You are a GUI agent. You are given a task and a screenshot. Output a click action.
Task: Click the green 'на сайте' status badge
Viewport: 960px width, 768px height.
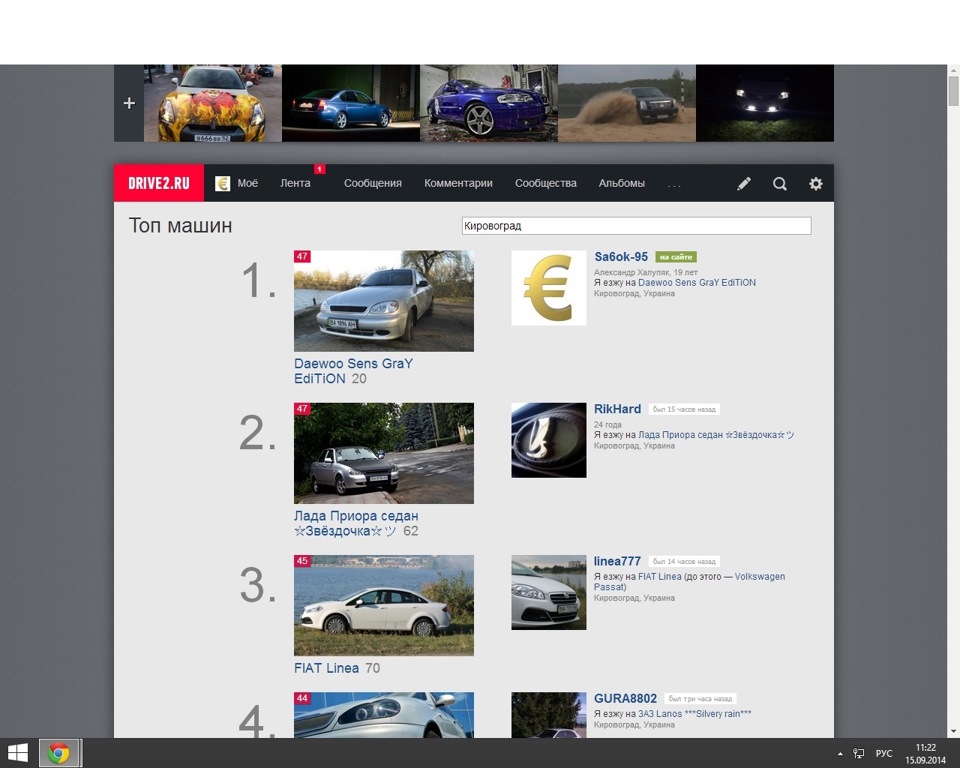[676, 257]
